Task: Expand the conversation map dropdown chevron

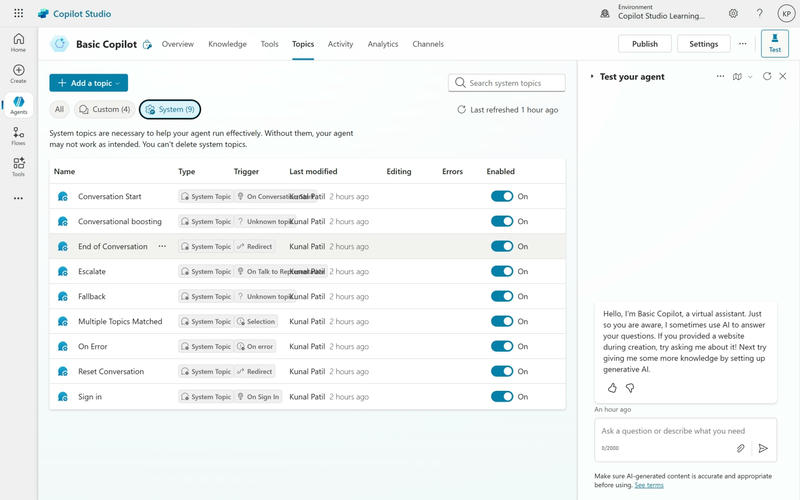Action: (x=750, y=76)
